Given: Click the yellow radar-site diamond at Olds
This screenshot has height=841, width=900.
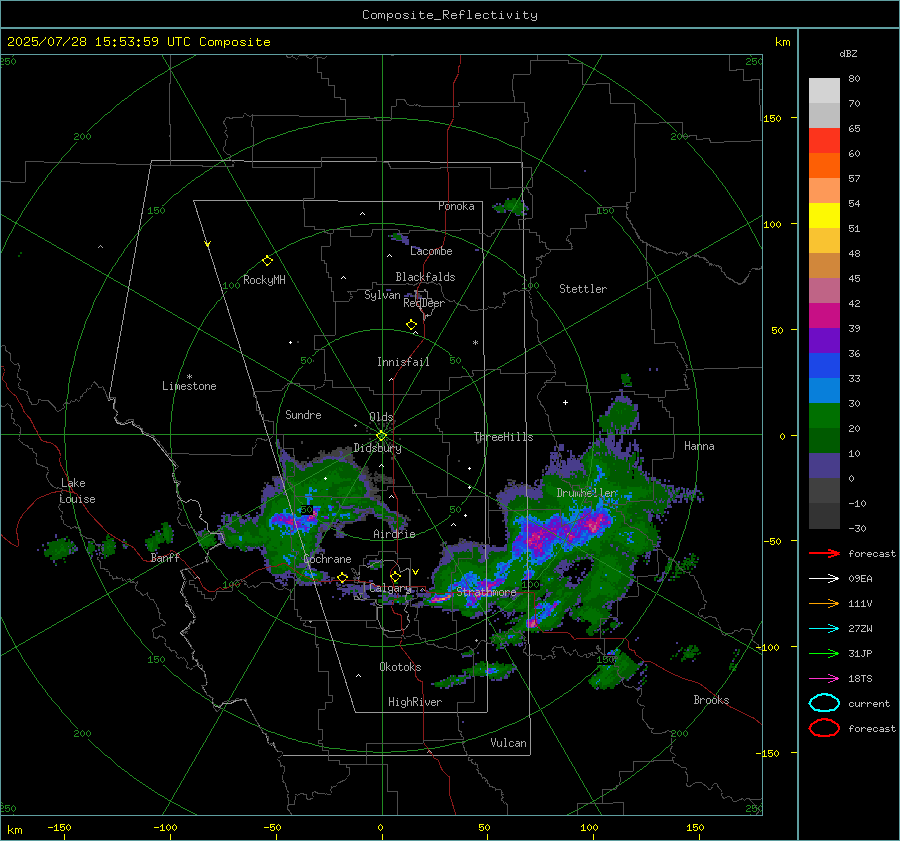Looking at the screenshot, I should pyautogui.click(x=381, y=436).
